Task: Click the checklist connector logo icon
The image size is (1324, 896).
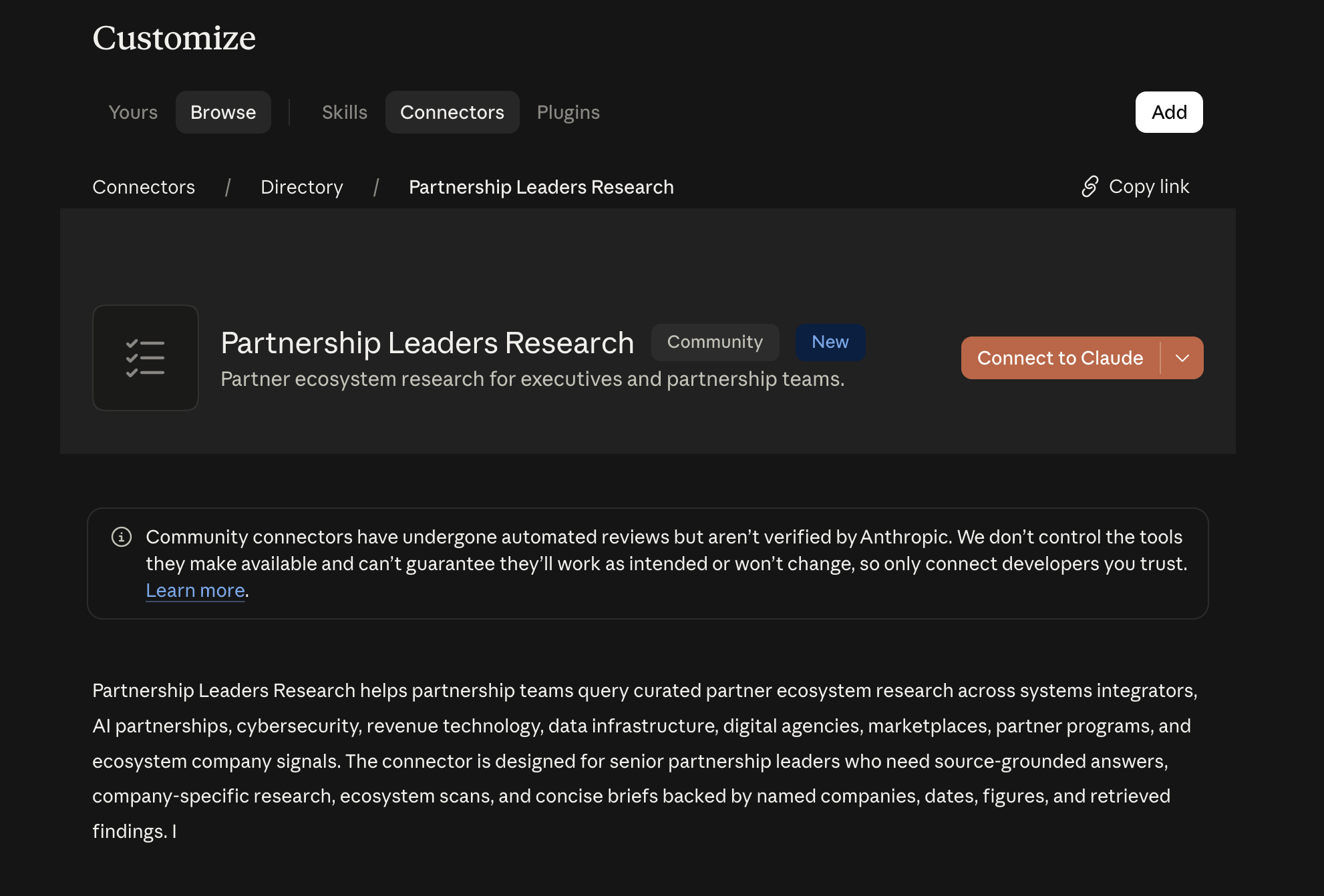Action: pos(146,358)
